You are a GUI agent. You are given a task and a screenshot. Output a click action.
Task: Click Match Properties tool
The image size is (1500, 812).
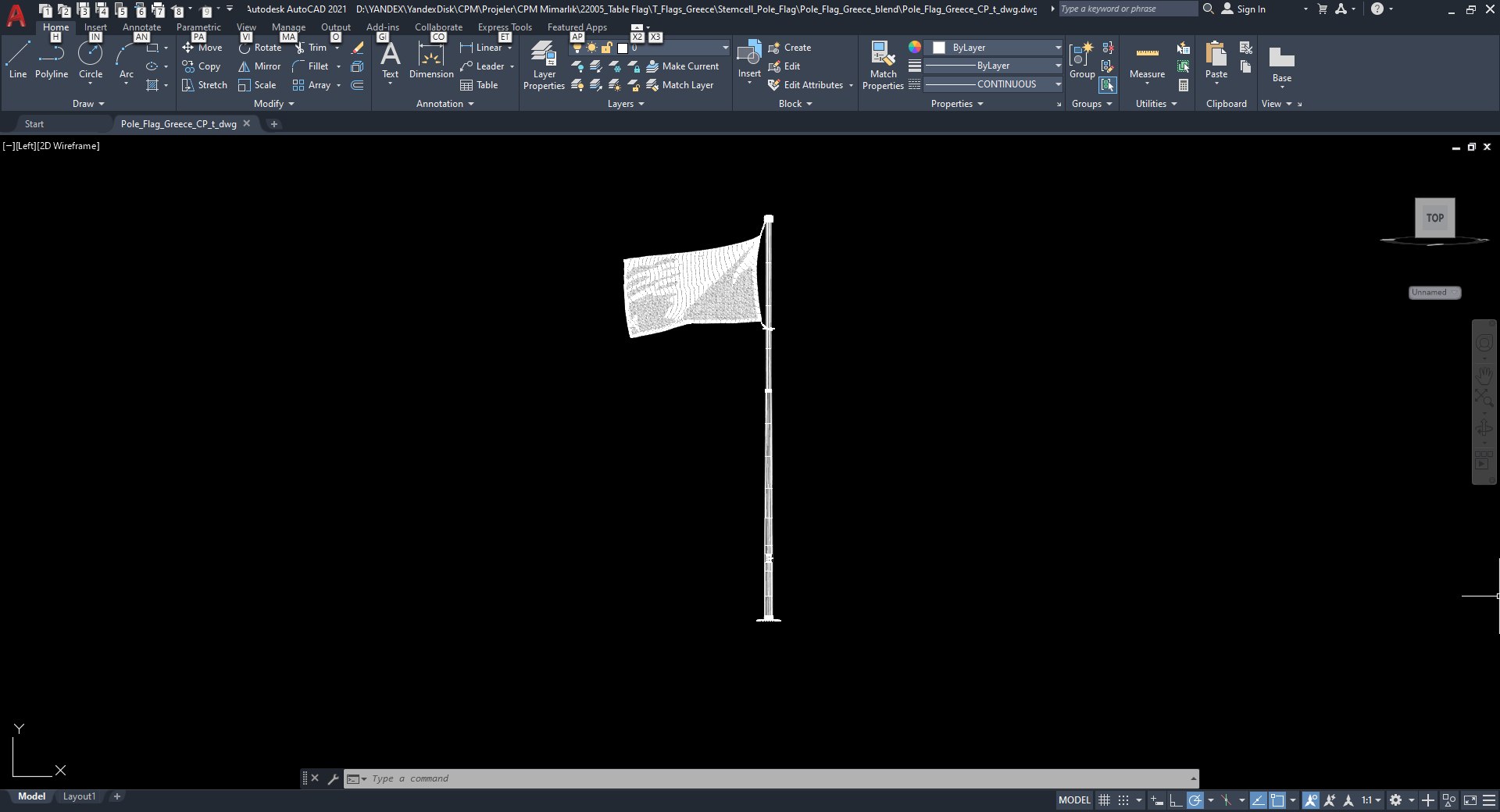(x=883, y=66)
